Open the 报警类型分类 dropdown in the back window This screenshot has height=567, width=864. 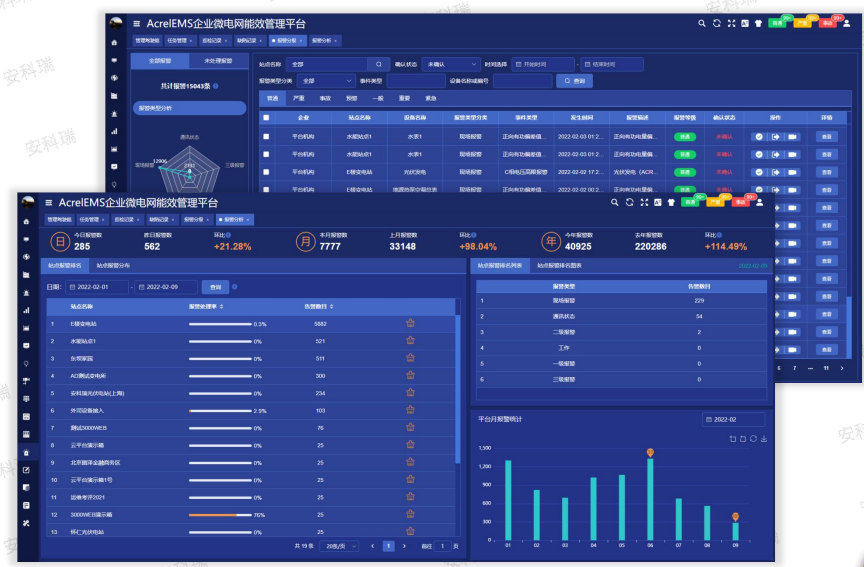pos(326,81)
